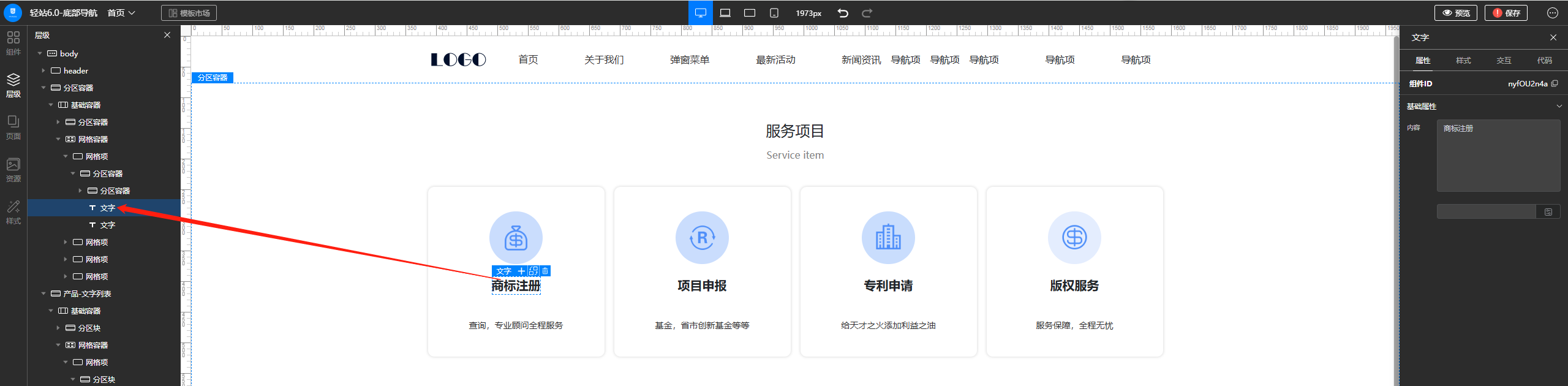Open the more options ellipsis menu
The height and width of the screenshot is (386, 1568).
pos(1553,13)
